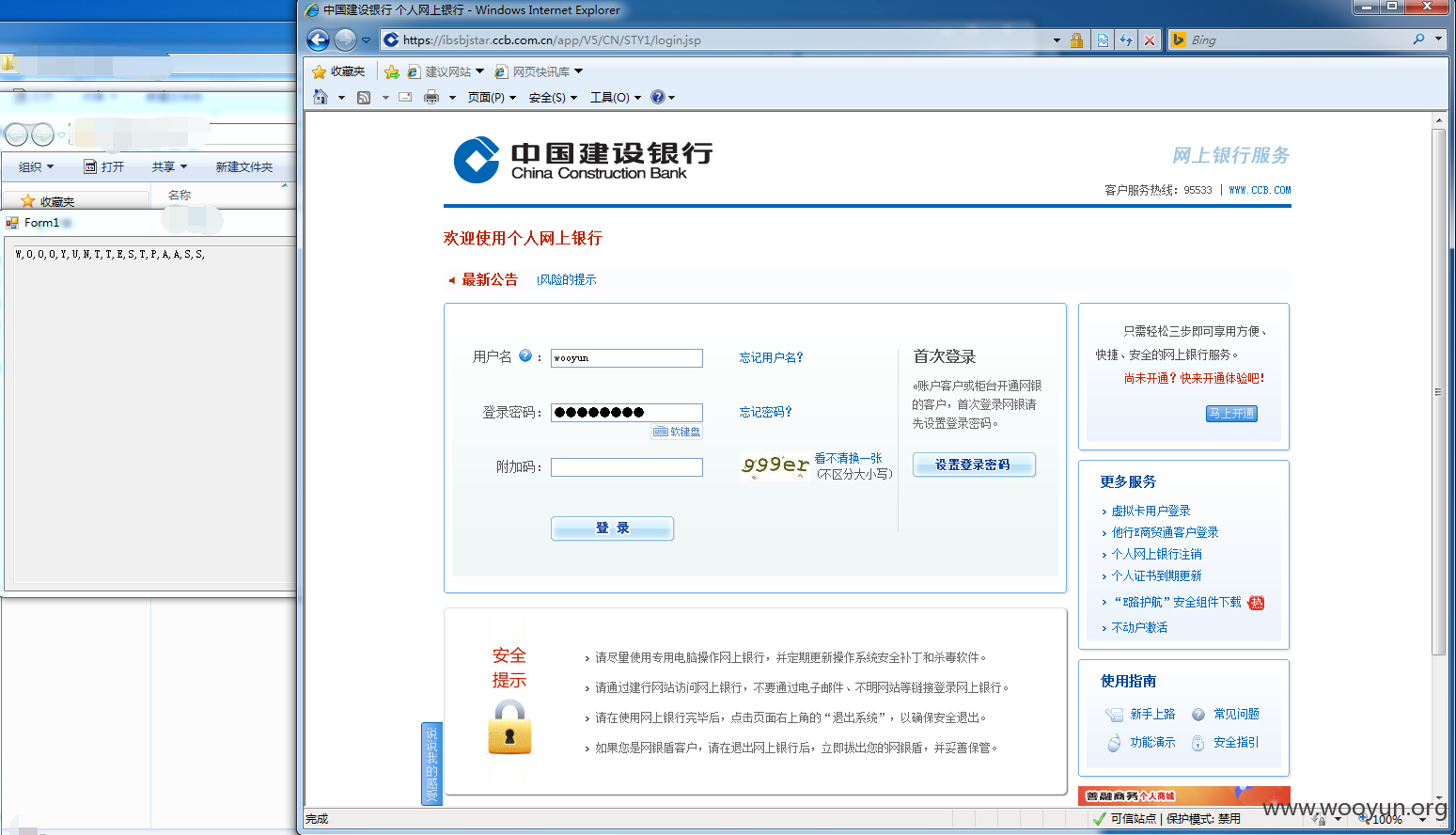Image resolution: width=1456 pixels, height=835 pixels.
Task: Click the 说说我的感受 feedback side tab
Action: (431, 763)
